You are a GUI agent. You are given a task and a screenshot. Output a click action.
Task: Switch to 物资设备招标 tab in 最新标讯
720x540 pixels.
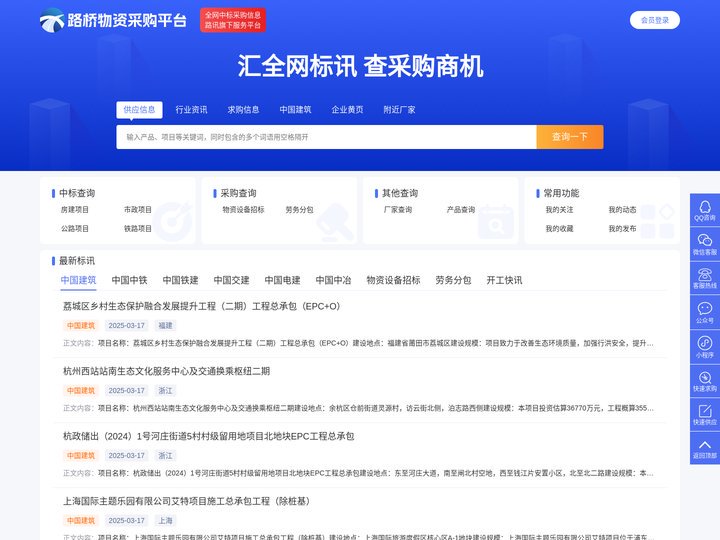[x=394, y=280]
